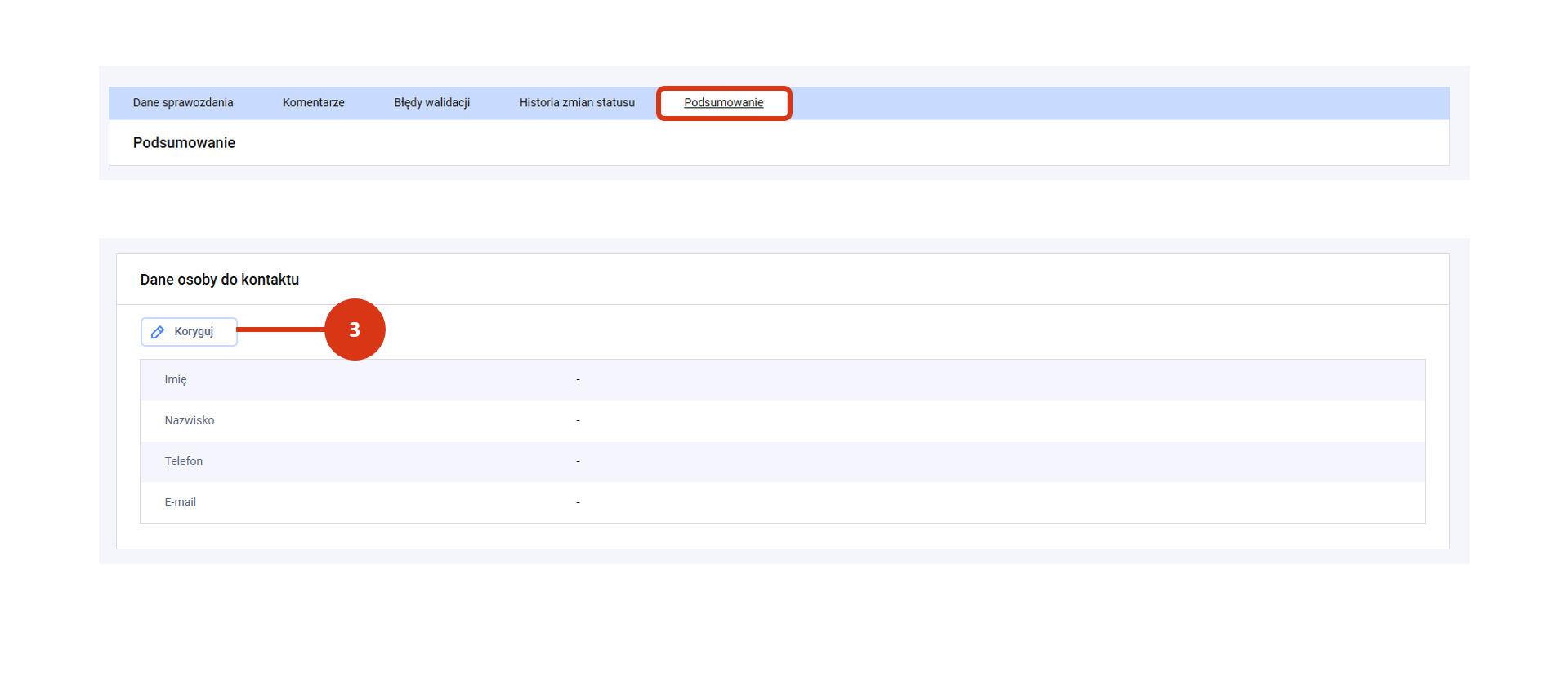This screenshot has width=1568, height=677.
Task: Click the Podsumowanie heading below the tabs
Action: [184, 143]
